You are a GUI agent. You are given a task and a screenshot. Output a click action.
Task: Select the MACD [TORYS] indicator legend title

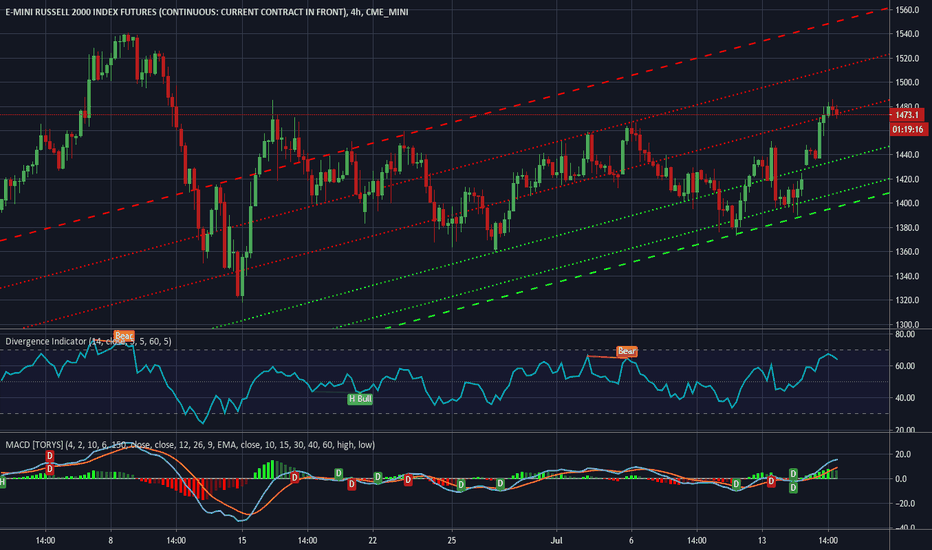coord(190,445)
